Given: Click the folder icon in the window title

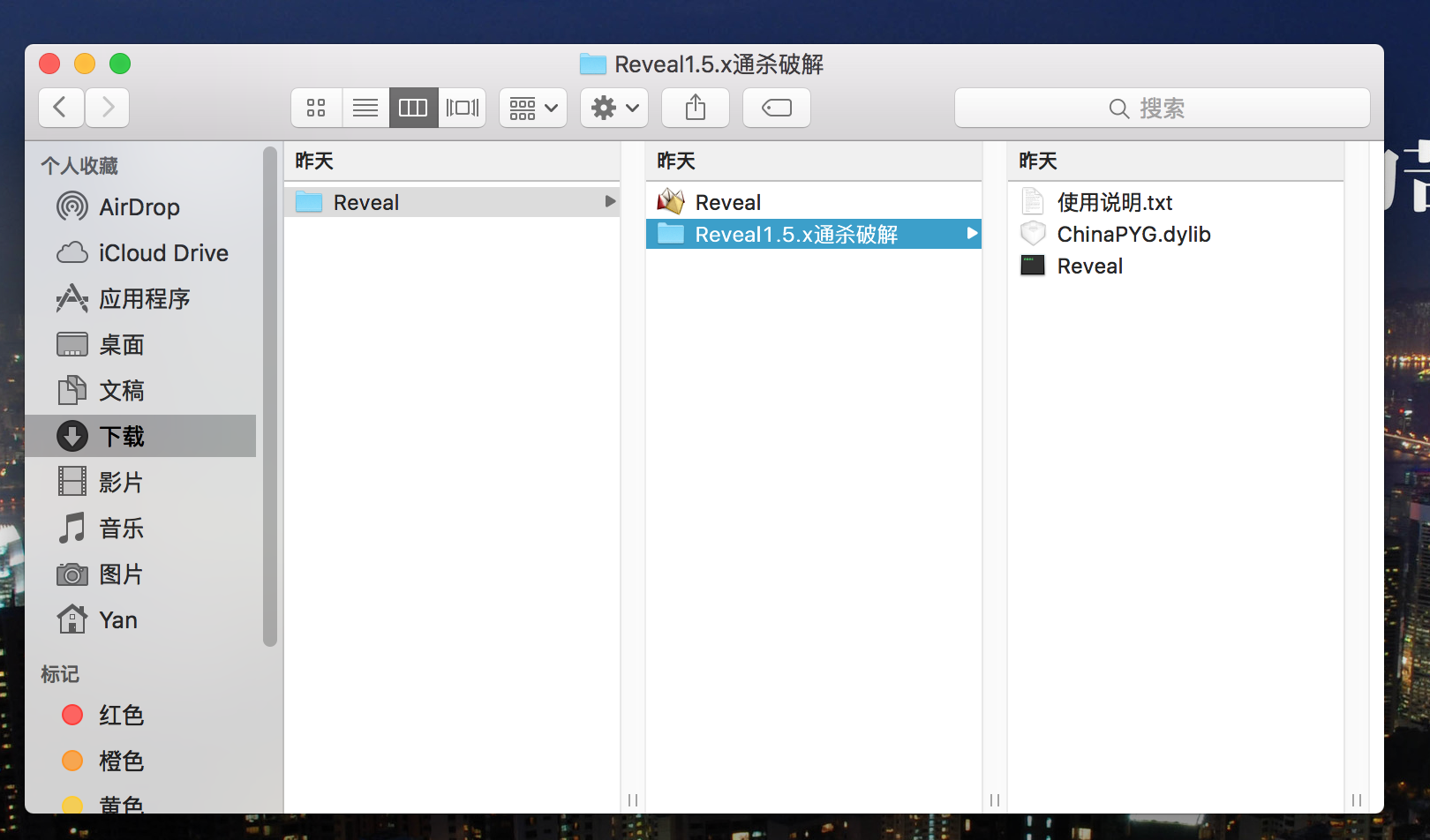Looking at the screenshot, I should tap(593, 64).
